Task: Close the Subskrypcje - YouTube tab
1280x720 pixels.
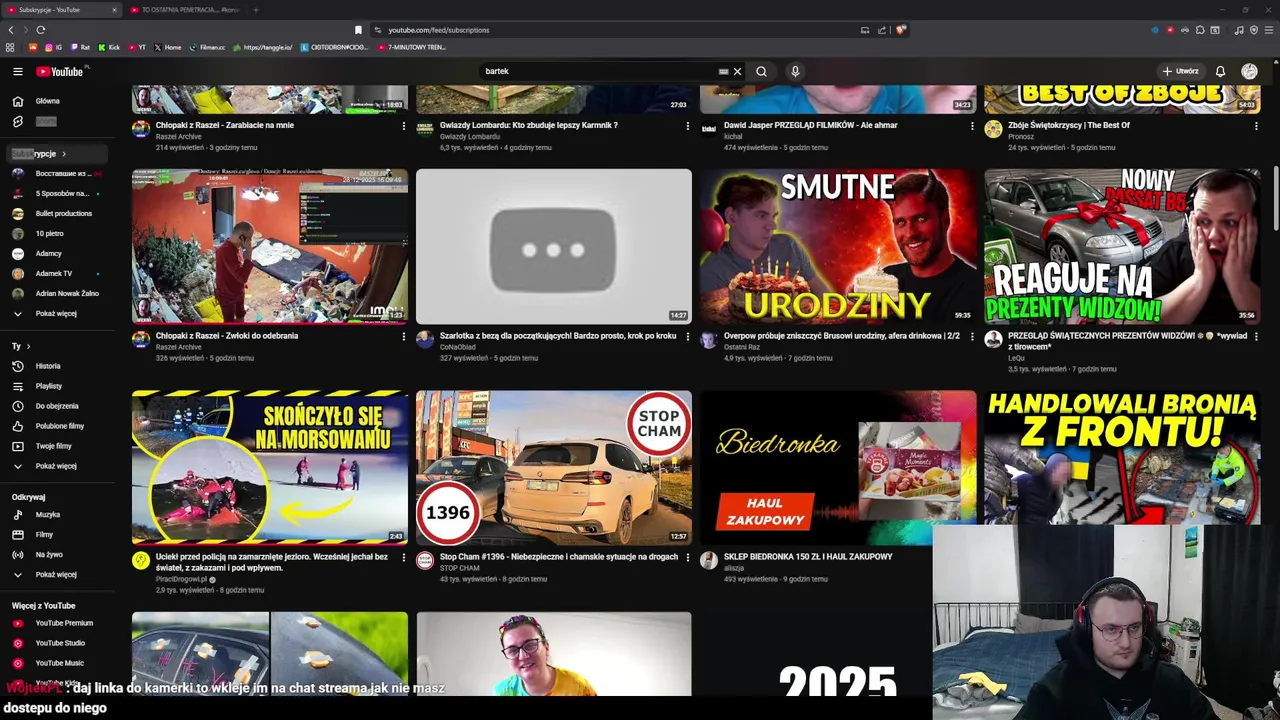Action: coord(114,10)
